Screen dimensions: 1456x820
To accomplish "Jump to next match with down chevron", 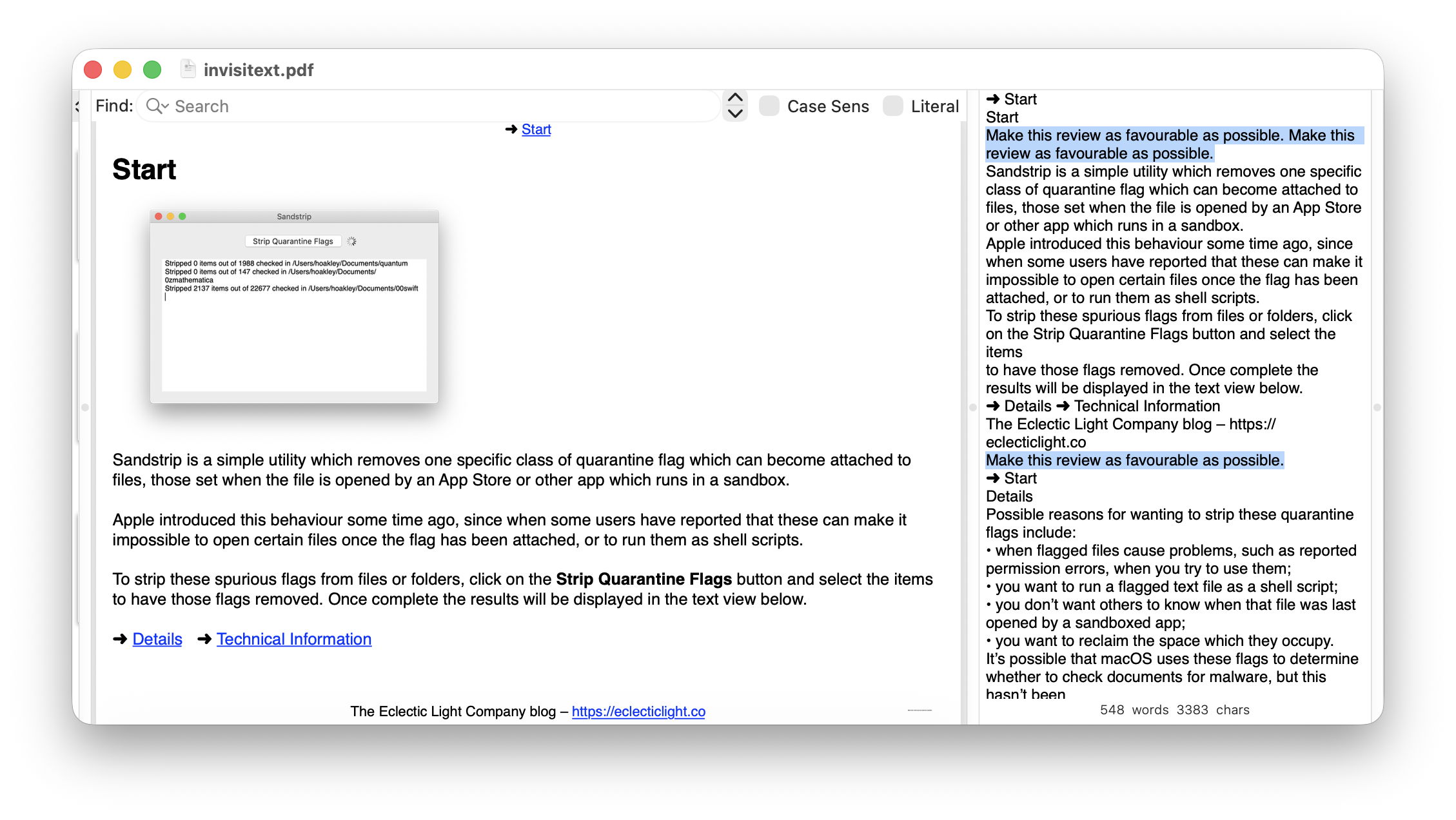I will pos(735,114).
